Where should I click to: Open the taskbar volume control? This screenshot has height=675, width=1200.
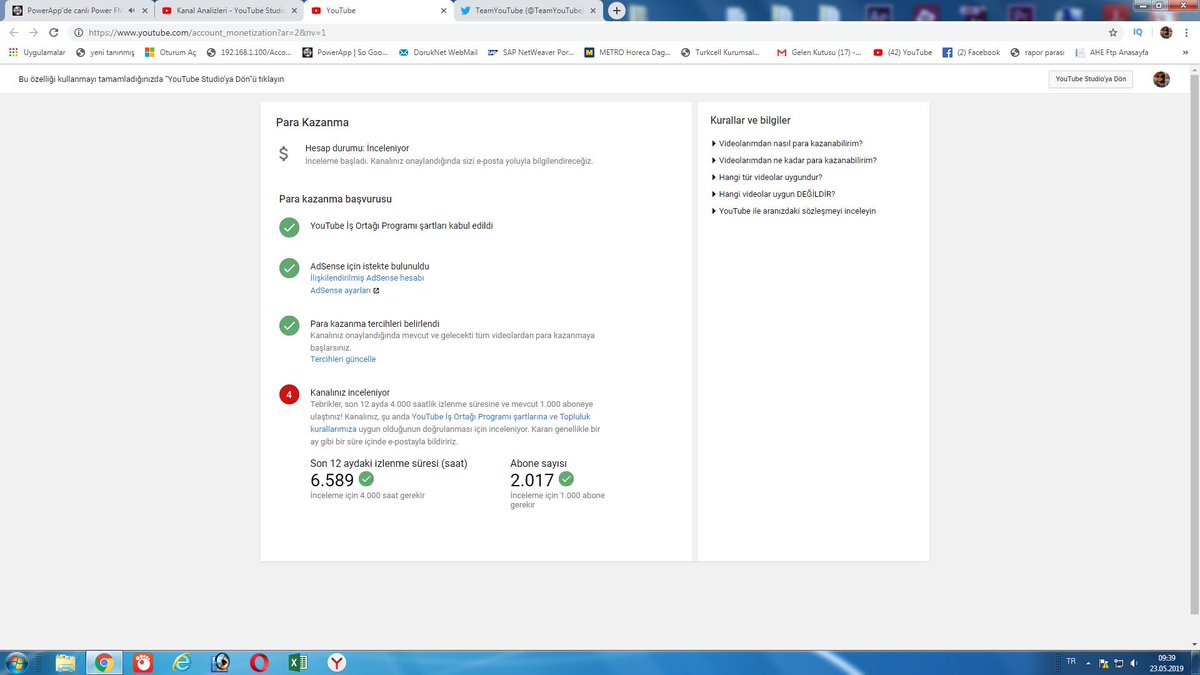click(x=1133, y=663)
